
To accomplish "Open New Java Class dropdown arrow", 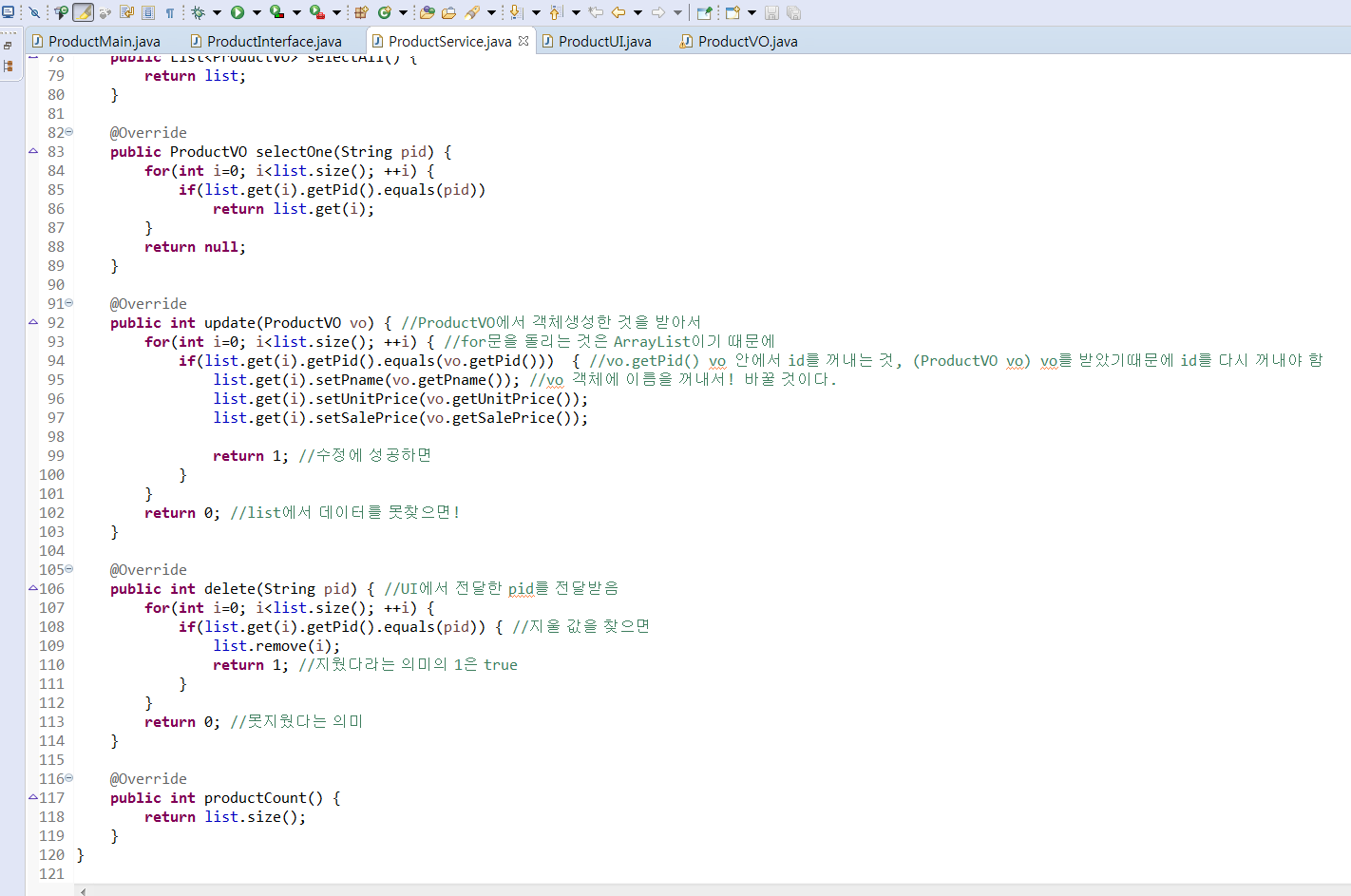I will click(403, 12).
